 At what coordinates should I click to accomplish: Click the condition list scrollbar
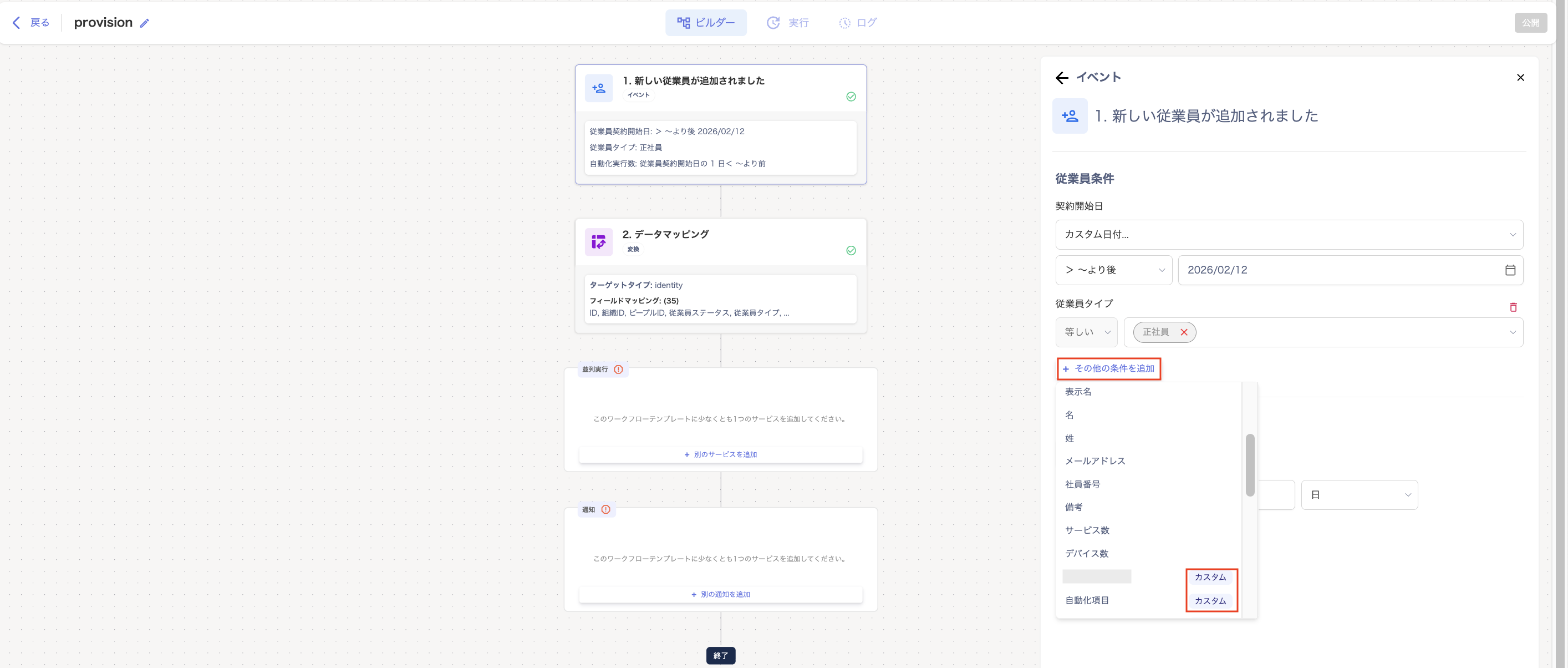[1249, 464]
